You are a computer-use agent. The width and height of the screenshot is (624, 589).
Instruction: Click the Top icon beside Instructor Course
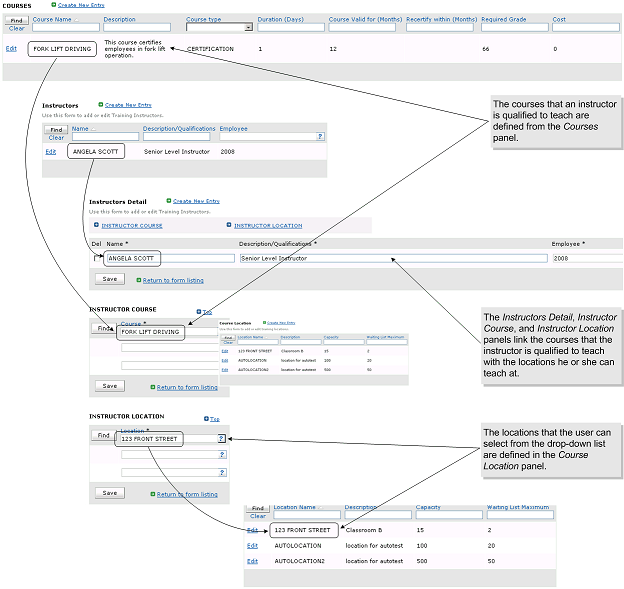pos(200,312)
